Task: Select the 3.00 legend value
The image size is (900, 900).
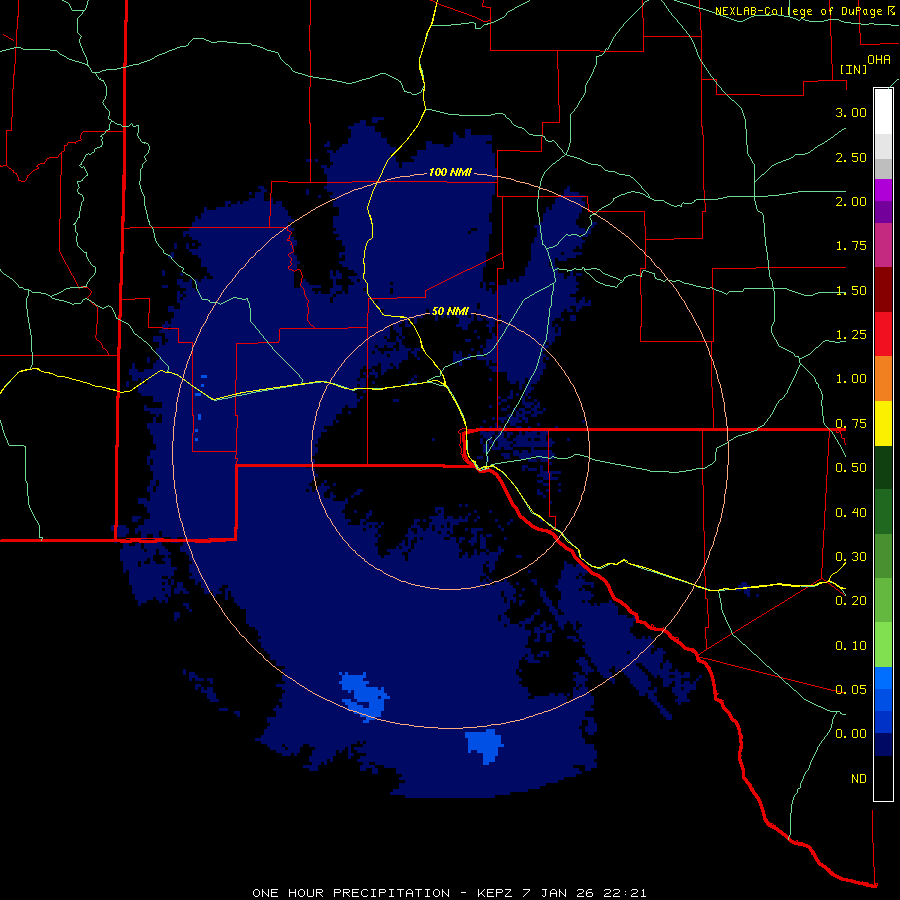Action: tap(851, 112)
